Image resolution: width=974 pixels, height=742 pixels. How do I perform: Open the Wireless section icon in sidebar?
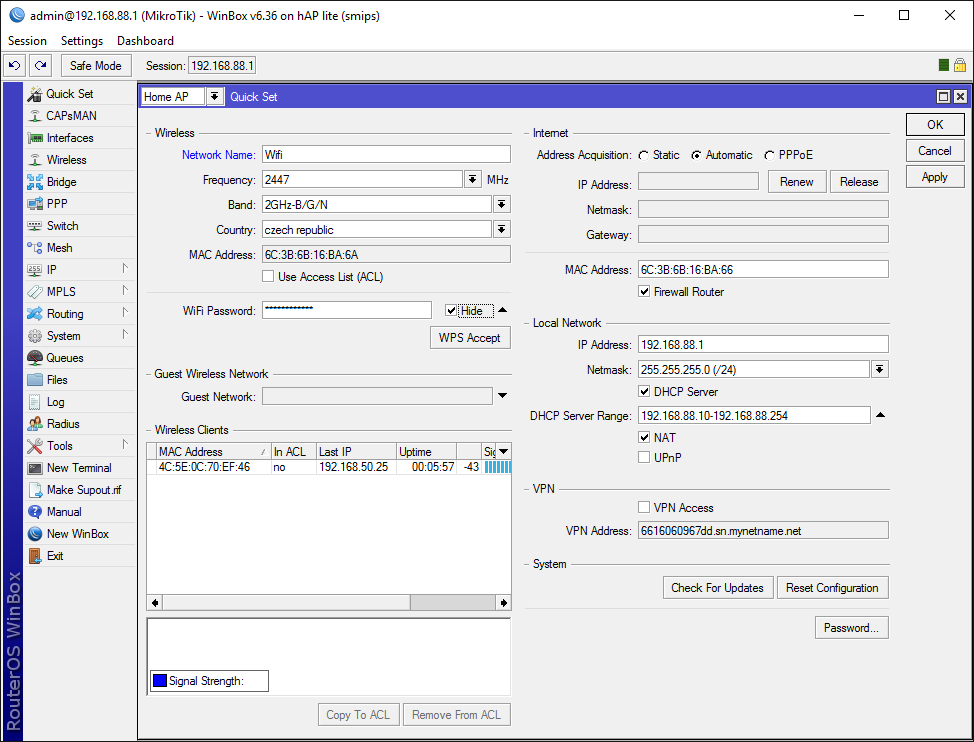point(35,160)
